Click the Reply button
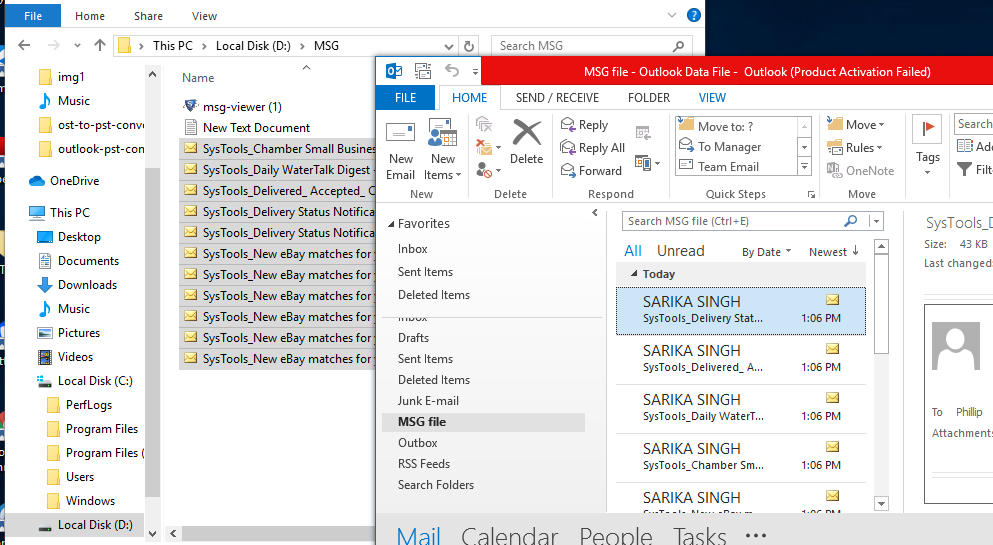The image size is (993, 545). (x=585, y=125)
